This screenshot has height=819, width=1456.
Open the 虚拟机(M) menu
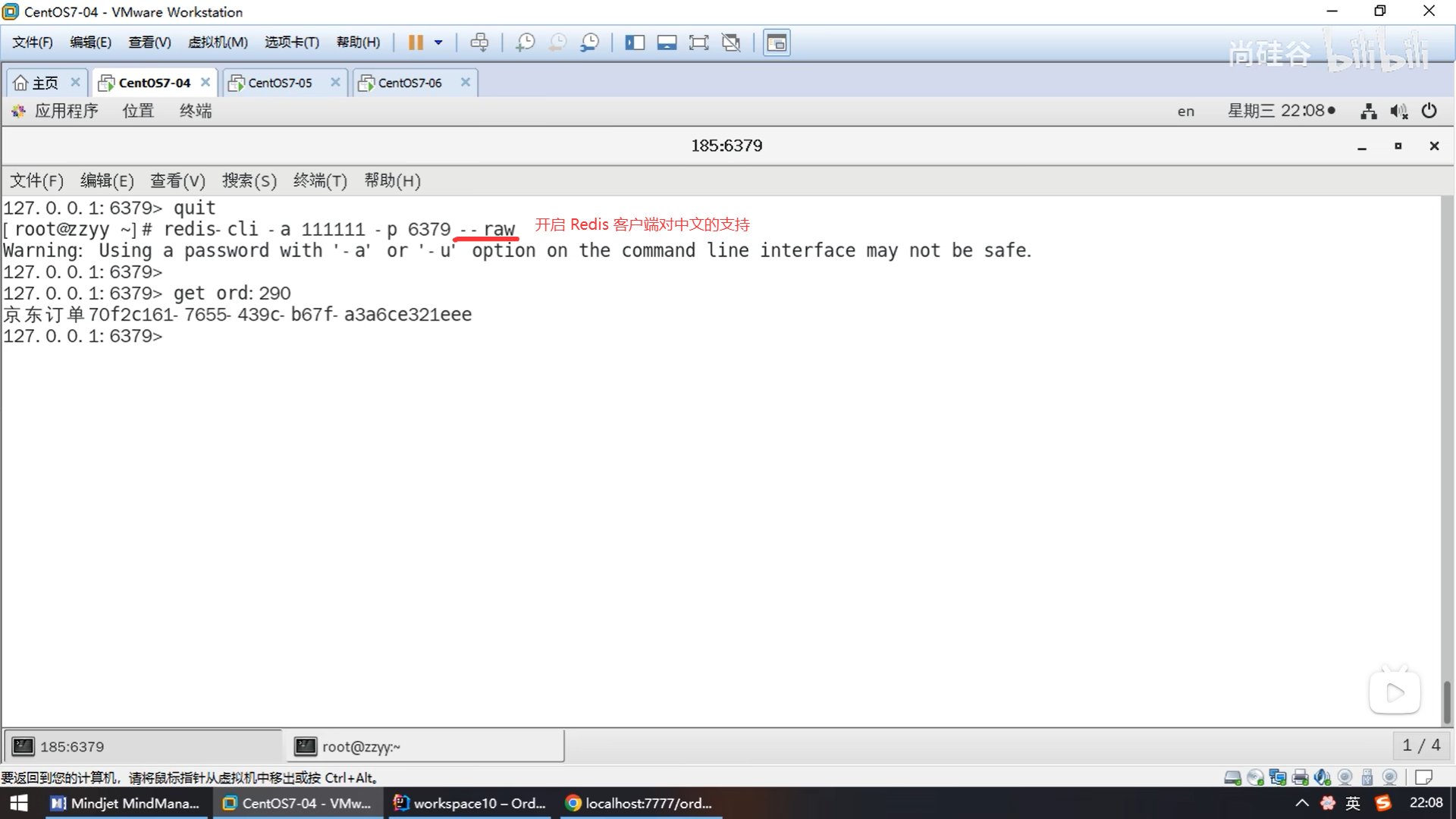pyautogui.click(x=218, y=42)
